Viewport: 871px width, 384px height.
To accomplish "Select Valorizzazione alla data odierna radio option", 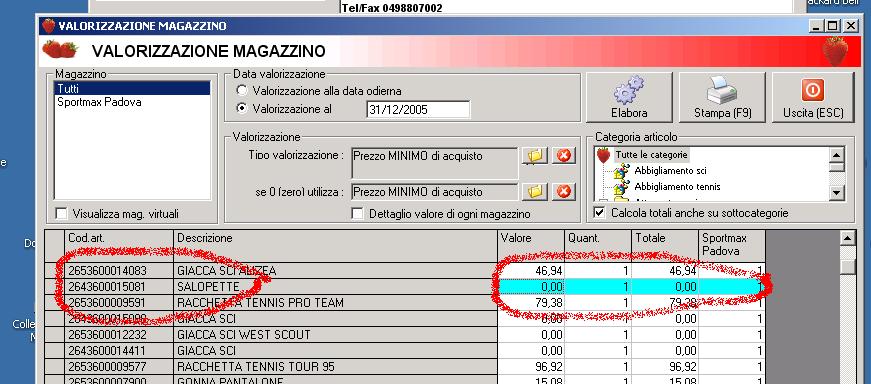I will (x=242, y=90).
